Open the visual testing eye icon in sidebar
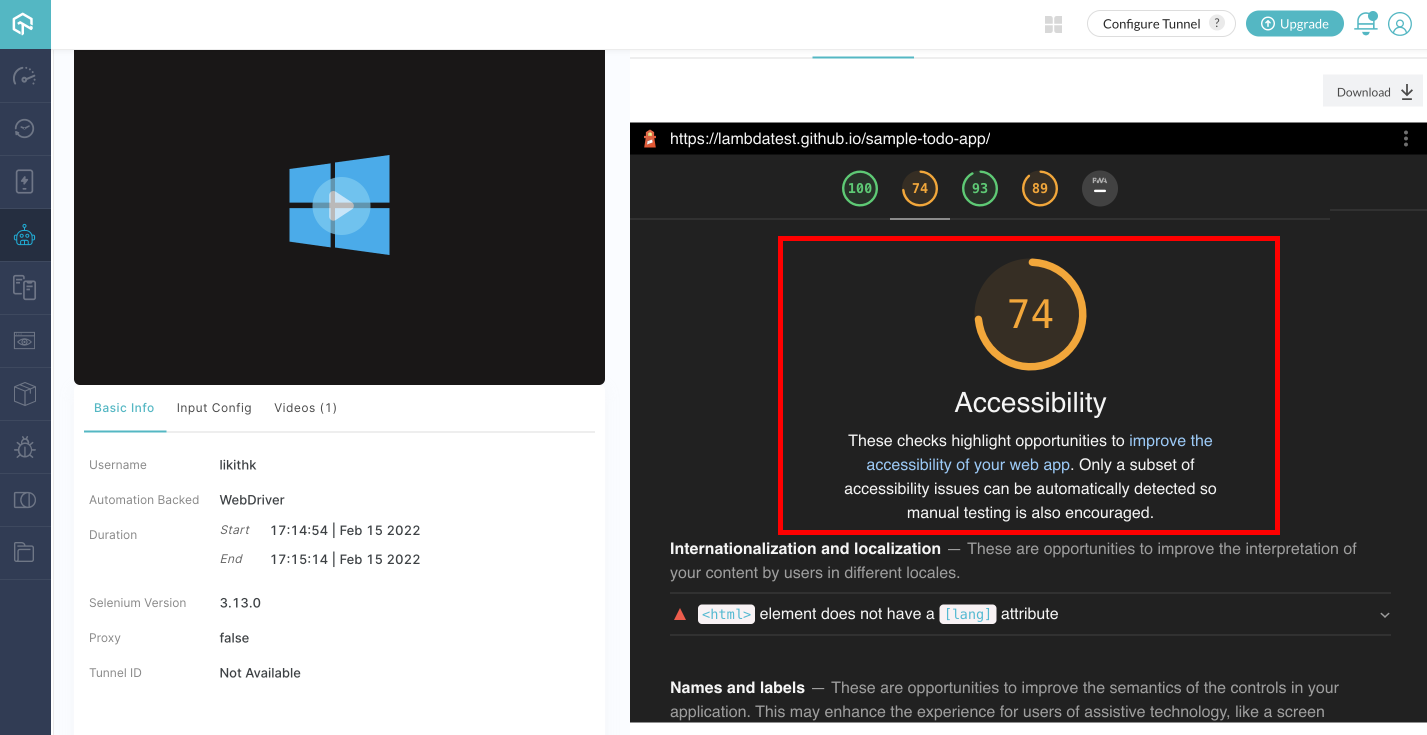The image size is (1427, 735). pyautogui.click(x=25, y=341)
